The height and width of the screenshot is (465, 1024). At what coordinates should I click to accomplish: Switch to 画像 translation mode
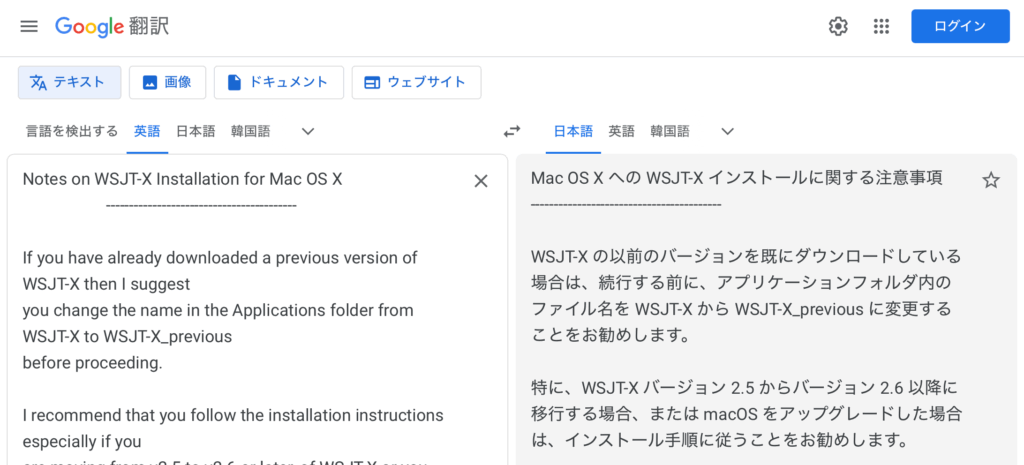coord(167,82)
